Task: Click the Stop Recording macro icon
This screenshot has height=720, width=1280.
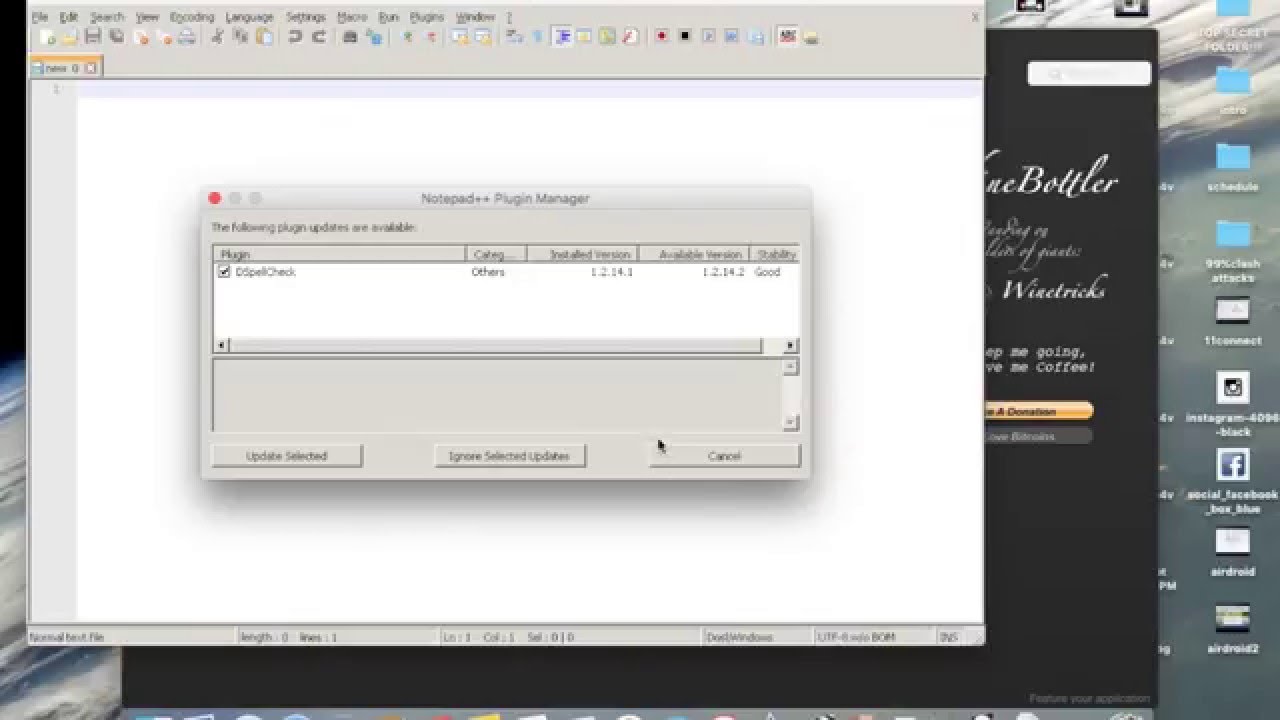Action: click(685, 37)
